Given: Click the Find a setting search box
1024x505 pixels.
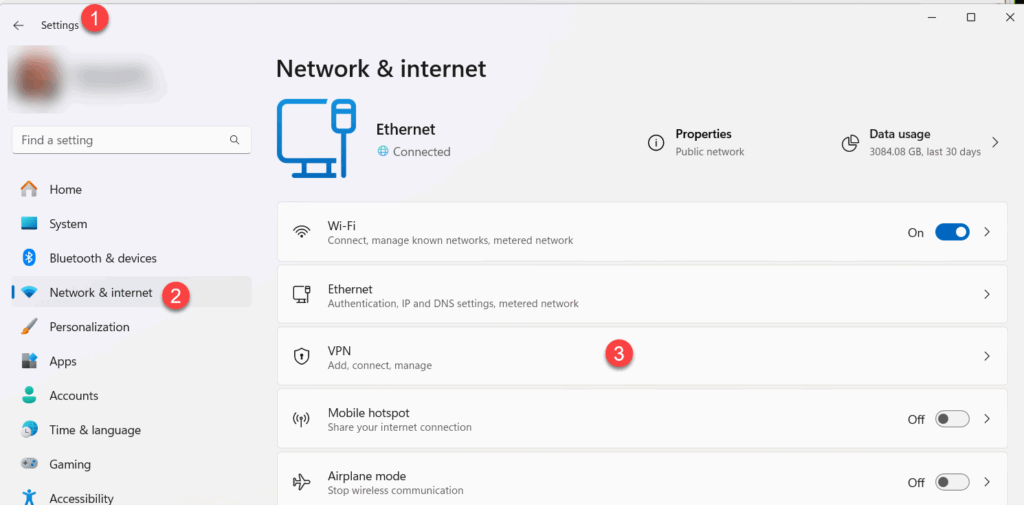Looking at the screenshot, I should 120,140.
